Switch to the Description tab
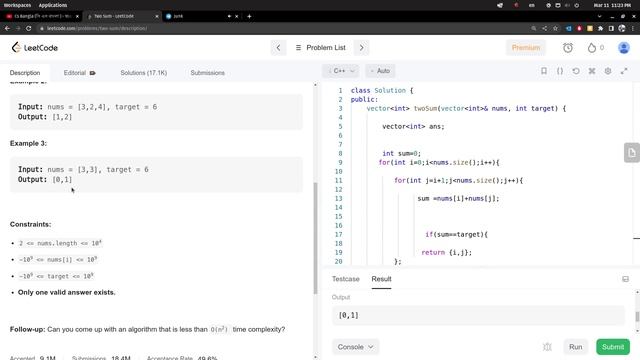The image size is (640, 360). (25, 73)
